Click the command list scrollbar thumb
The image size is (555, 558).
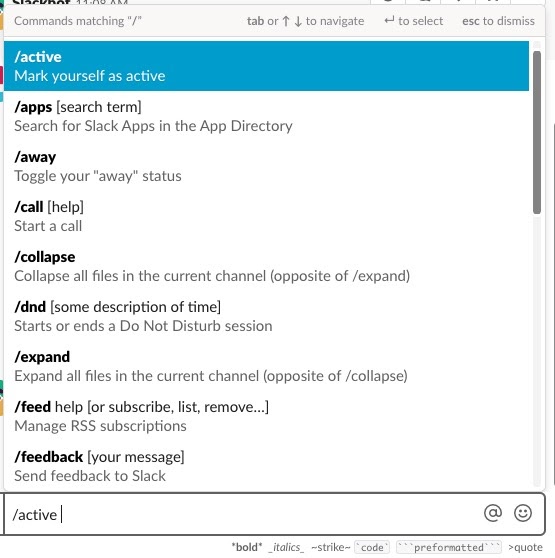pyautogui.click(x=537, y=132)
